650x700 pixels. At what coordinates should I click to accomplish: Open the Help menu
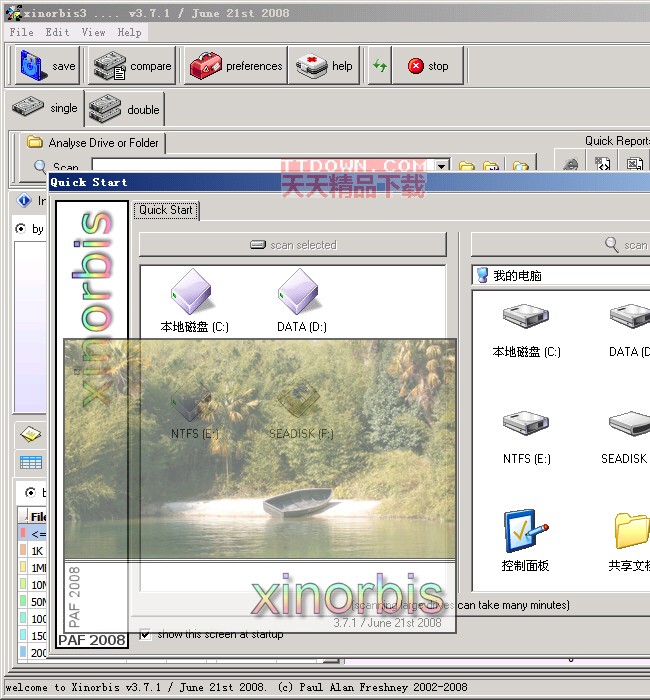[x=129, y=32]
